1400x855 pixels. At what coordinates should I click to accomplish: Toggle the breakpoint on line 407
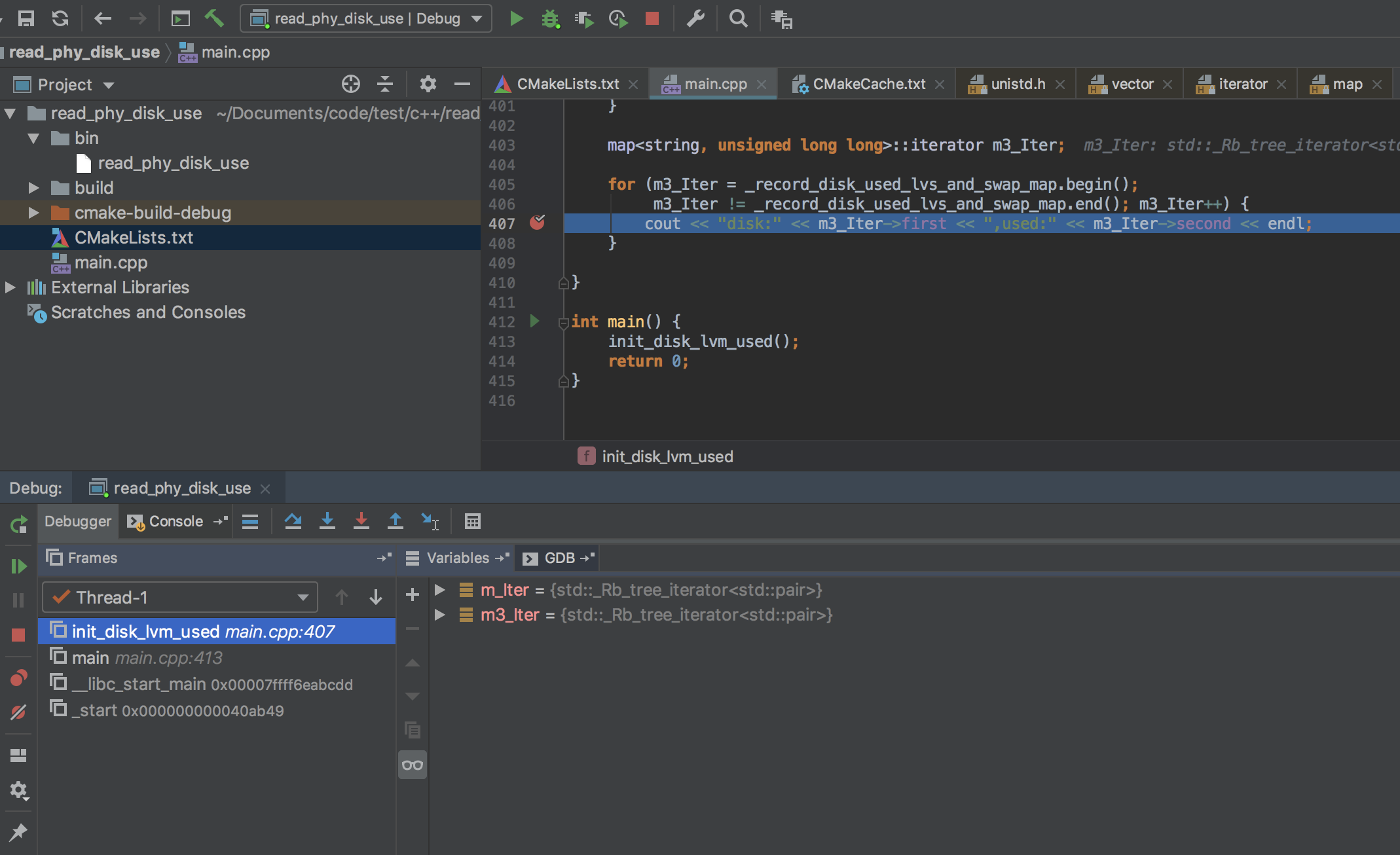pos(537,223)
